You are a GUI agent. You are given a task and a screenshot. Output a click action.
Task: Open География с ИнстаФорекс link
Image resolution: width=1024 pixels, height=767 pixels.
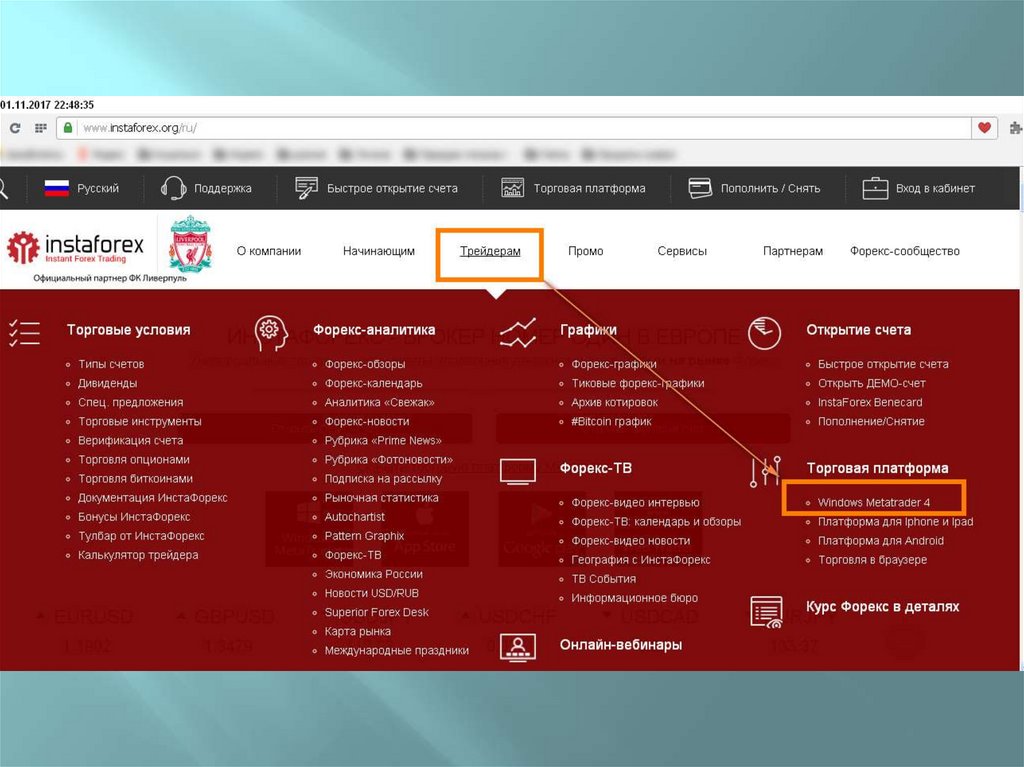point(641,559)
